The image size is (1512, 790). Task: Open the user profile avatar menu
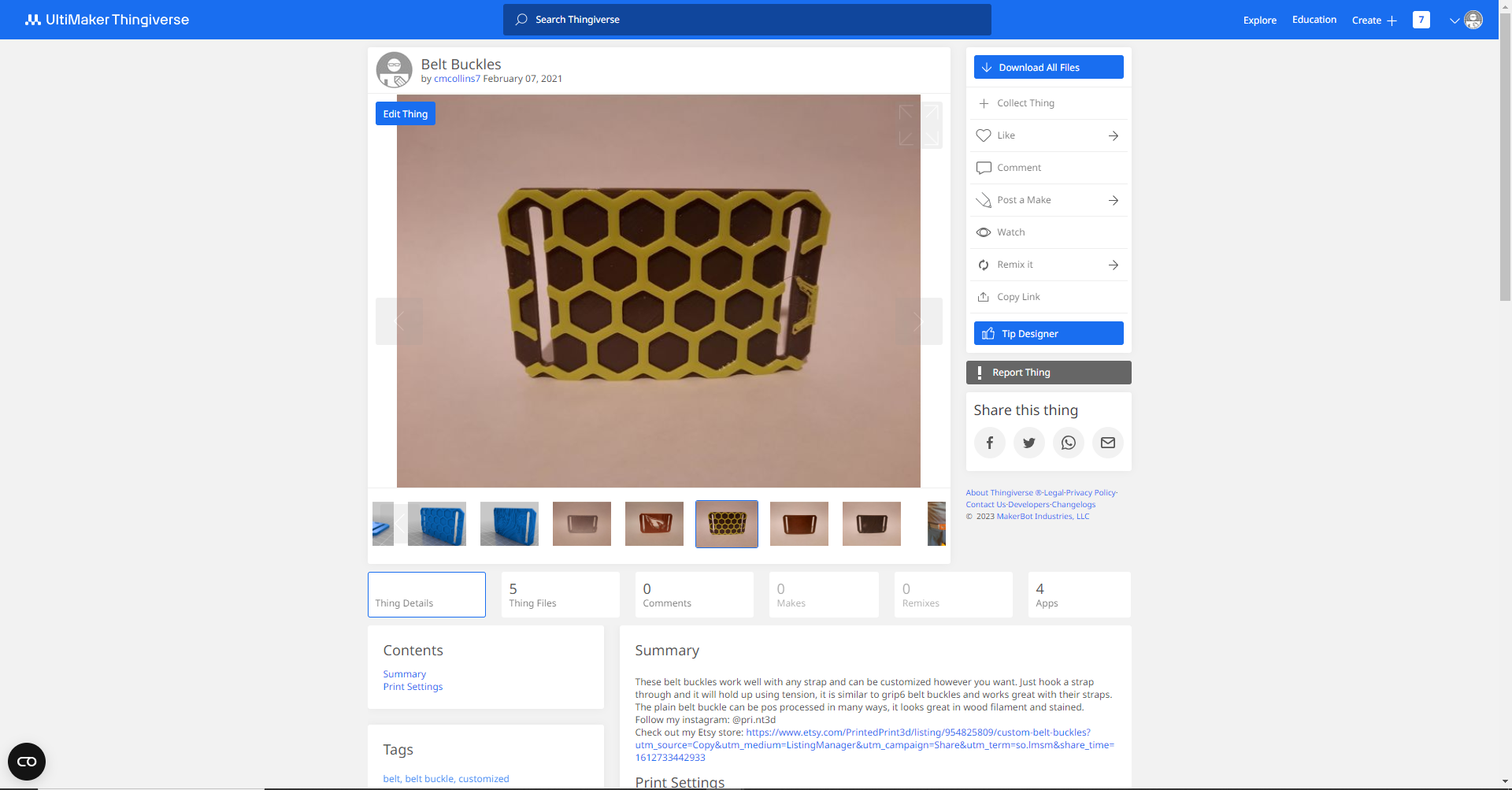(1473, 20)
